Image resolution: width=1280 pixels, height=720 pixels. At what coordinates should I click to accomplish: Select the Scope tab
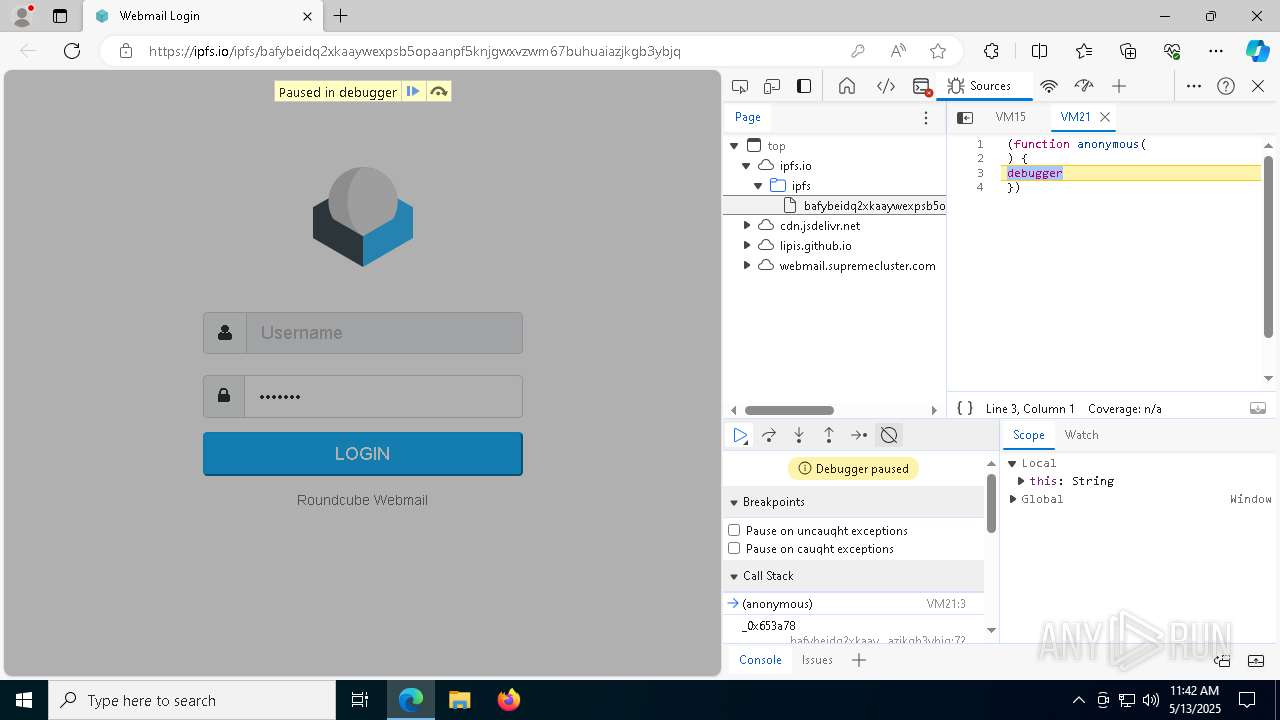(1029, 435)
